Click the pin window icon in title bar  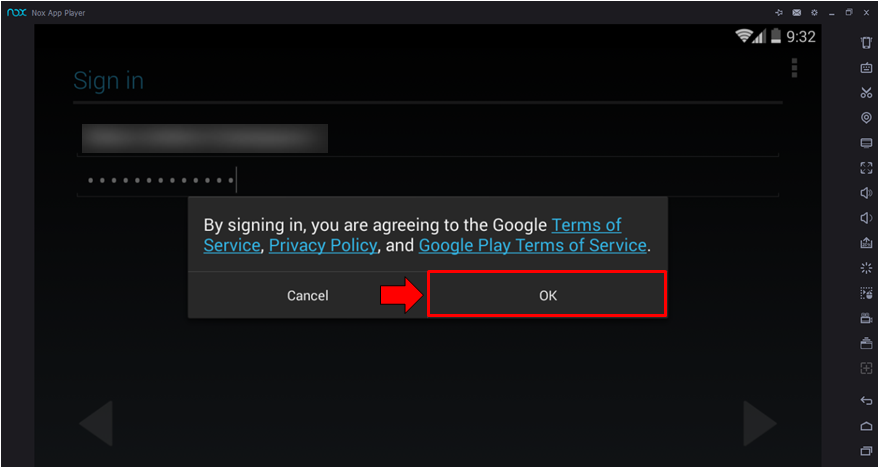pyautogui.click(x=779, y=12)
